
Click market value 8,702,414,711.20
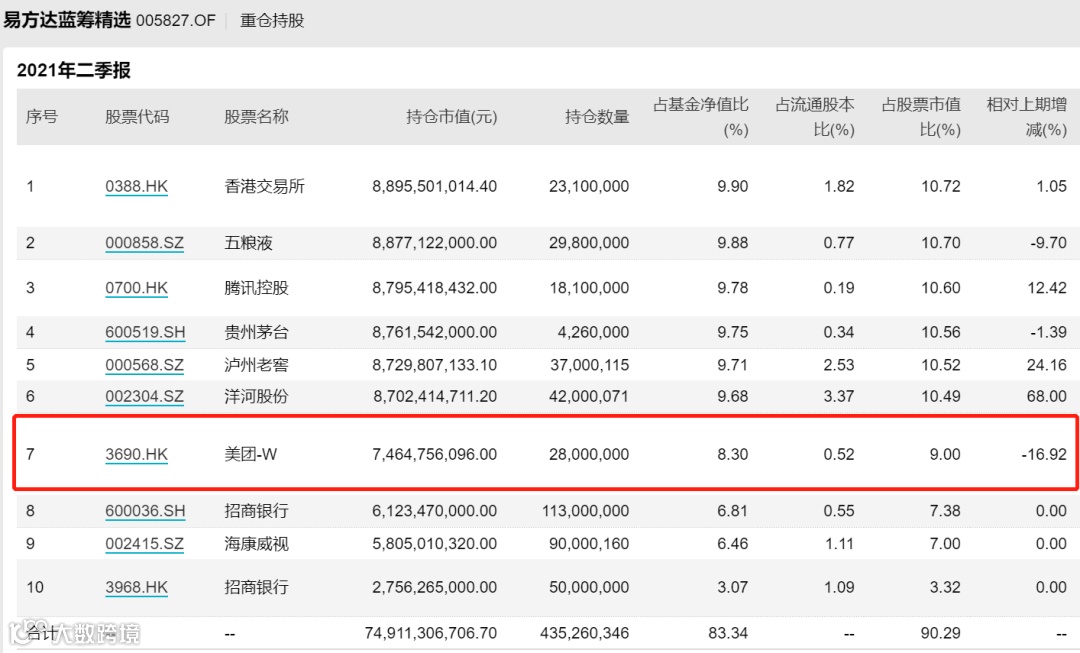[x=435, y=396]
